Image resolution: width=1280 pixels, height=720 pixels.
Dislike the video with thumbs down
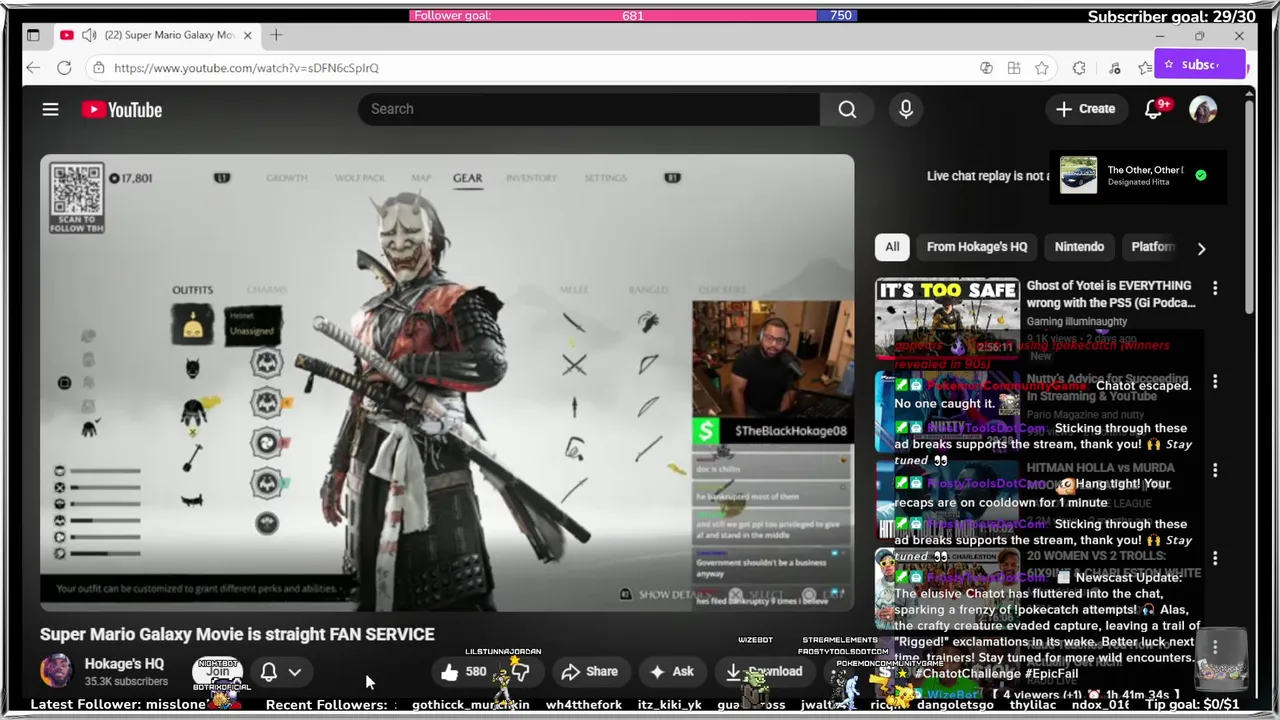pyautogui.click(x=521, y=672)
